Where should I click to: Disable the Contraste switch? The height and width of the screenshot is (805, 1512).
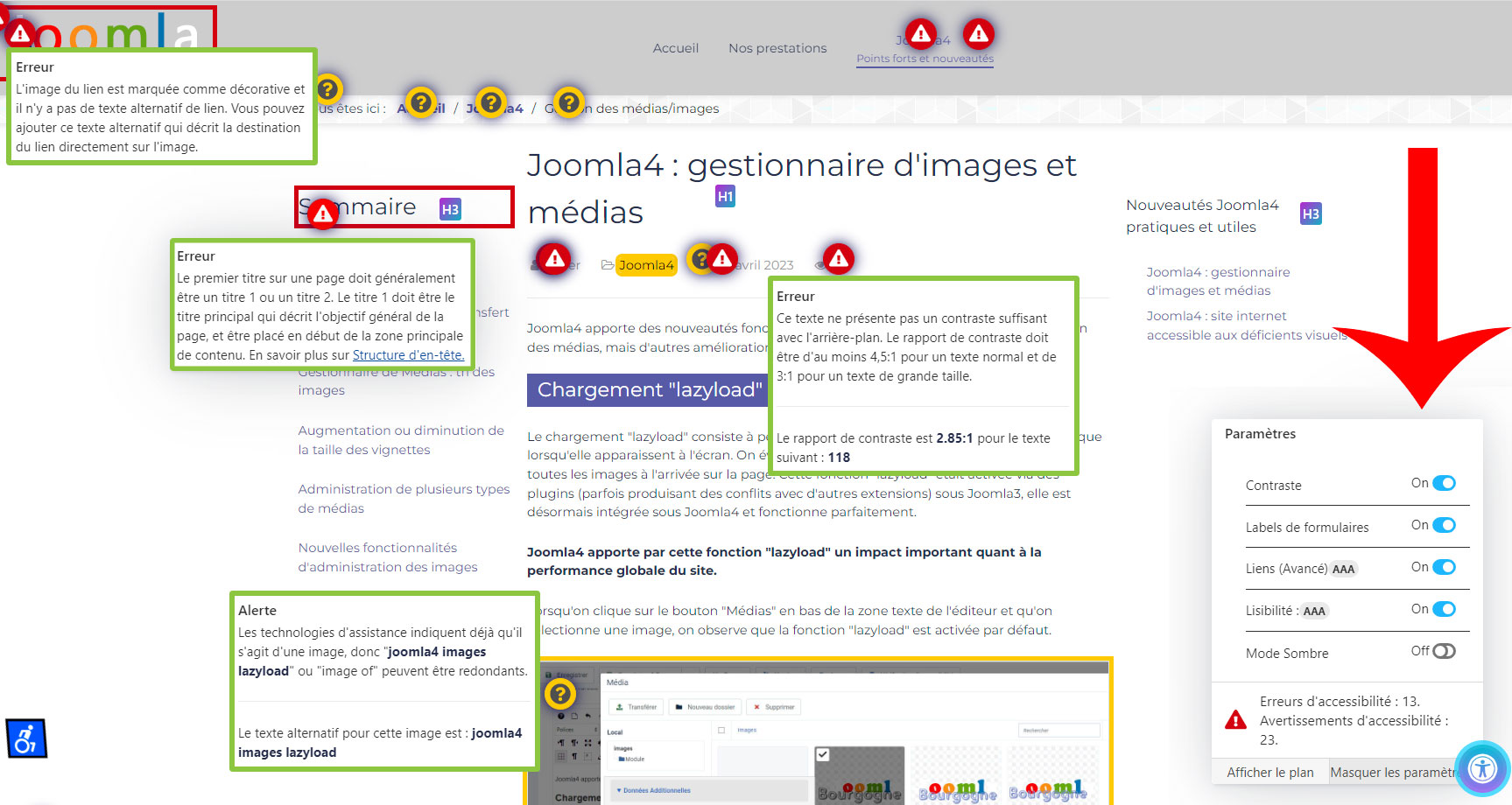click(x=1444, y=483)
